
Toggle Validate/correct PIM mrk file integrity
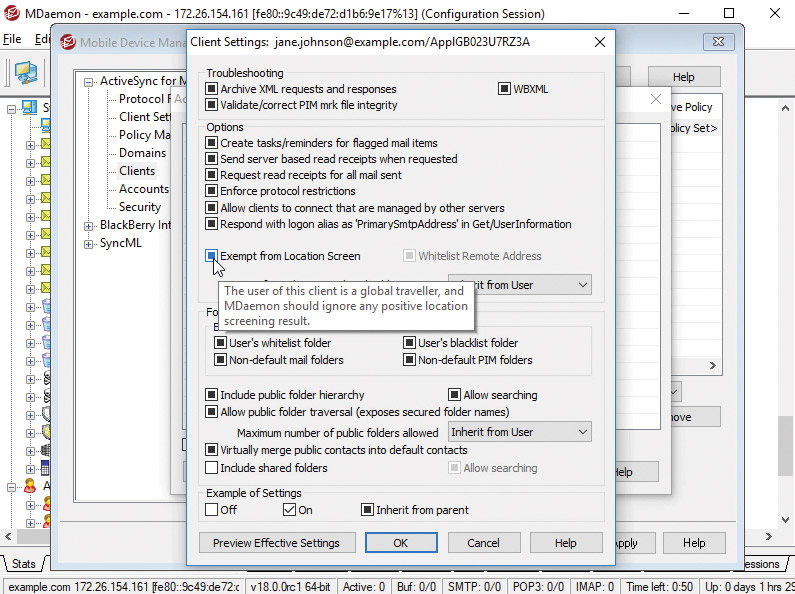pos(211,105)
